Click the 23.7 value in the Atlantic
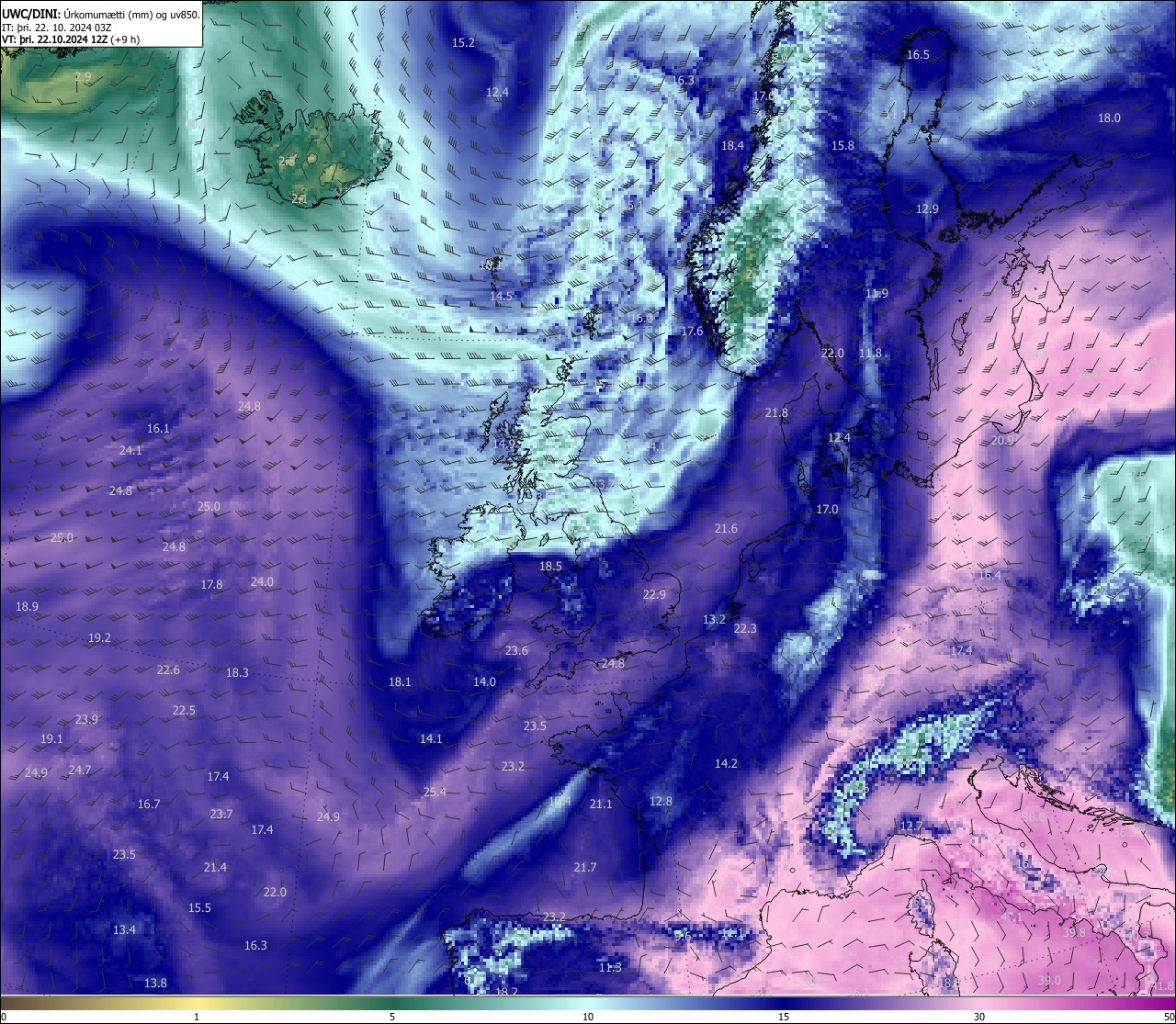The height and width of the screenshot is (1024, 1176). (221, 815)
